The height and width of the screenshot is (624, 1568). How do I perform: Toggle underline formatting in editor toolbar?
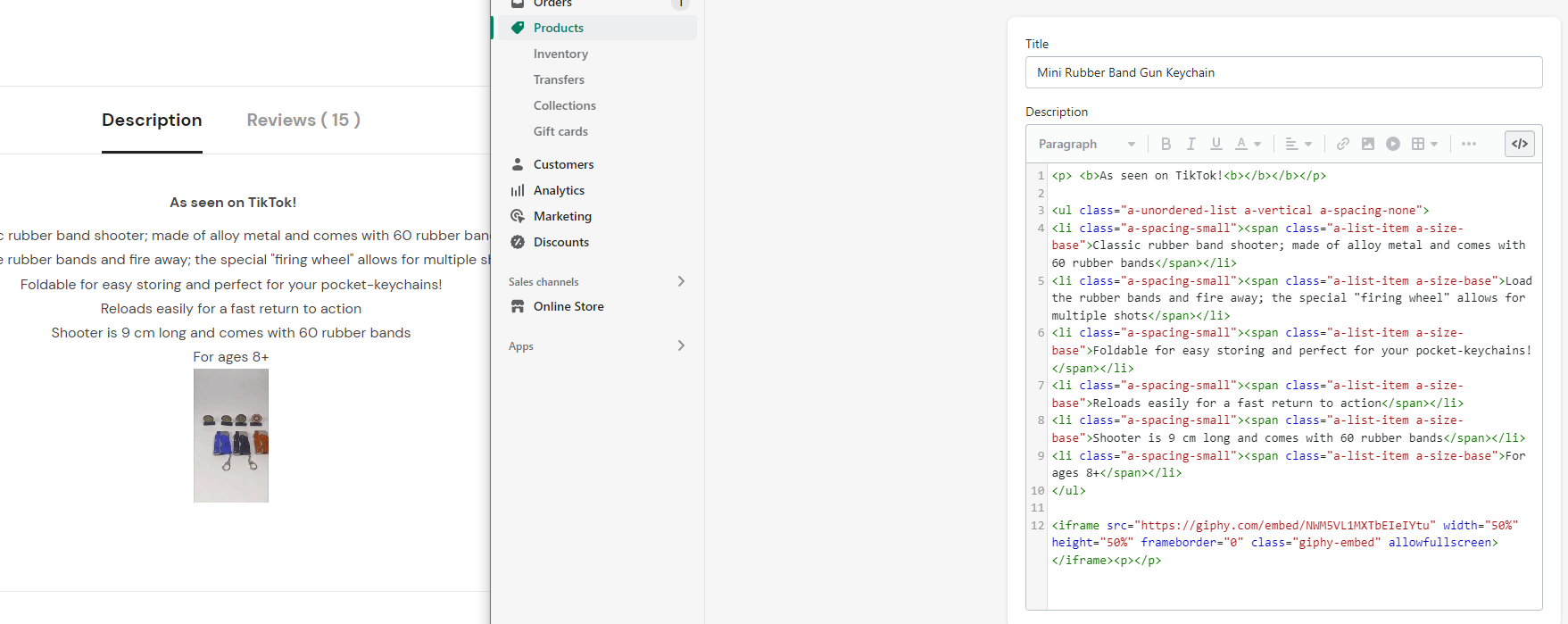[1215, 144]
